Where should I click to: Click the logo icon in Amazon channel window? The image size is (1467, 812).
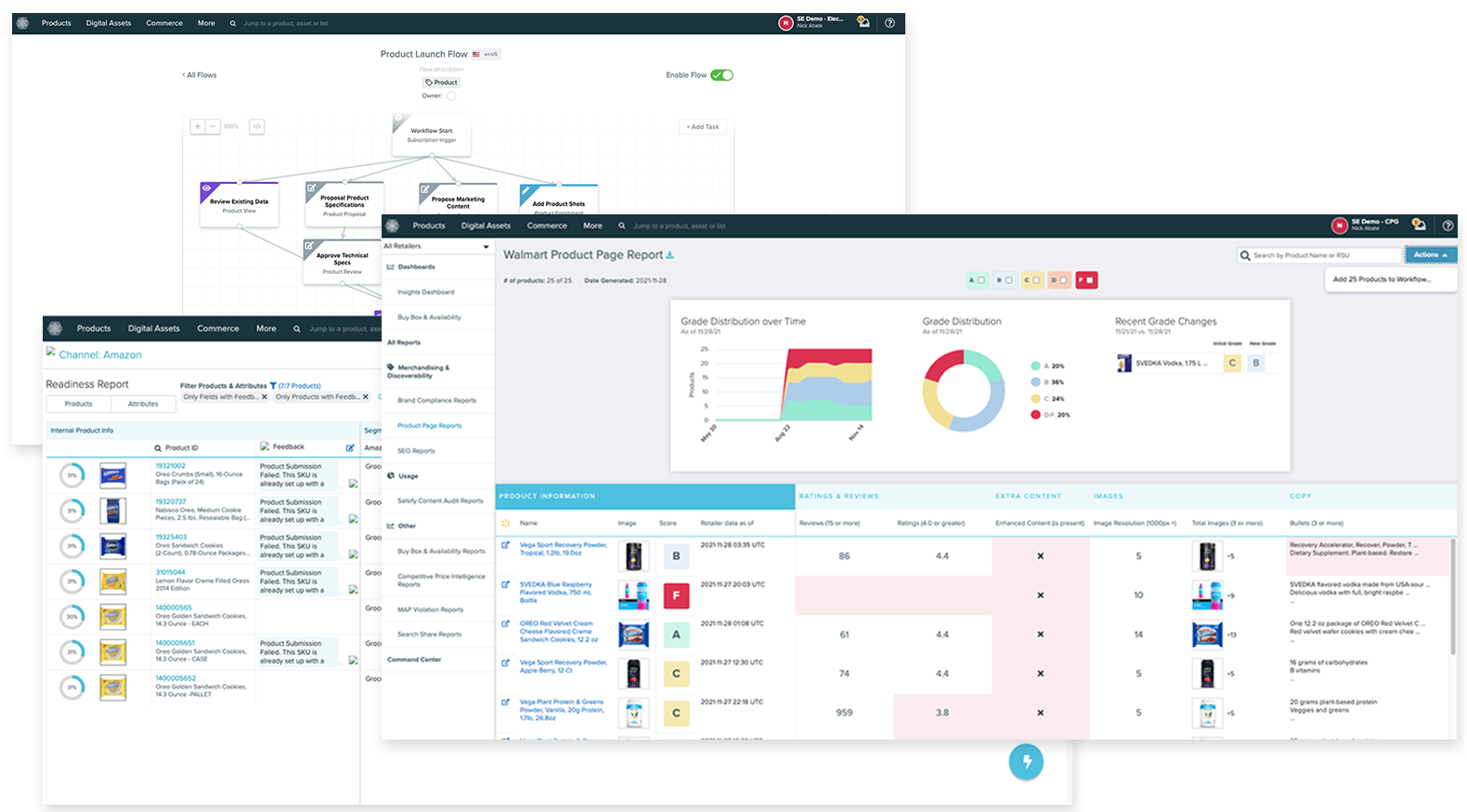tap(55, 329)
